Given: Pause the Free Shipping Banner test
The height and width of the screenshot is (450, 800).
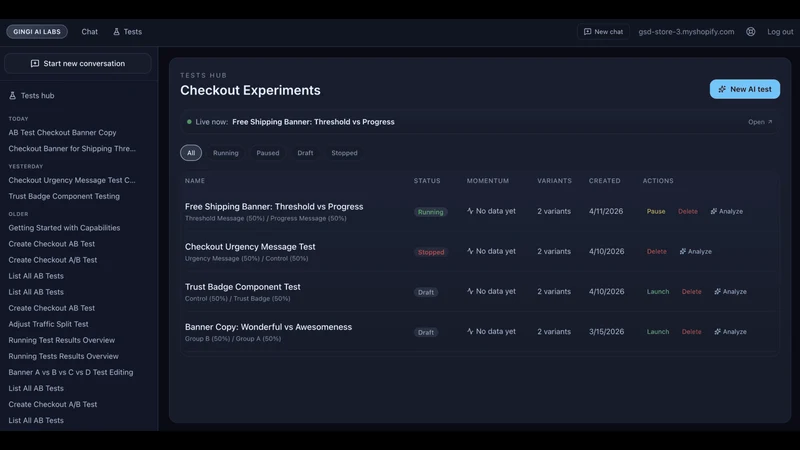Looking at the screenshot, I should pos(656,211).
